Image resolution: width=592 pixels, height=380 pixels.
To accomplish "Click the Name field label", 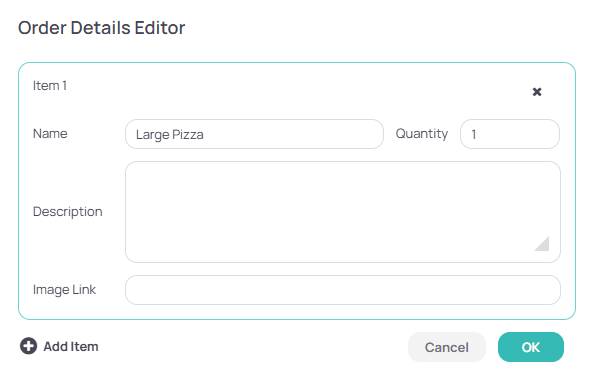I will pyautogui.click(x=50, y=134).
